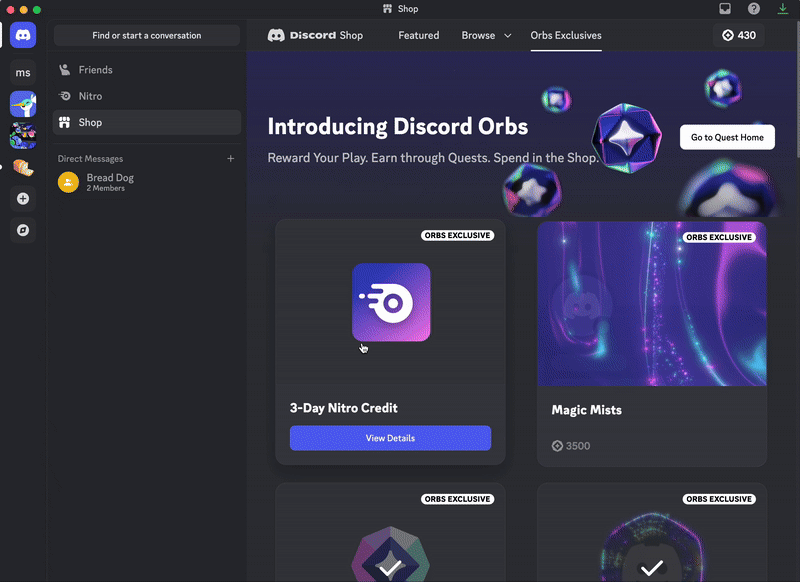Click the Help question mark icon
800x582 pixels.
(753, 9)
